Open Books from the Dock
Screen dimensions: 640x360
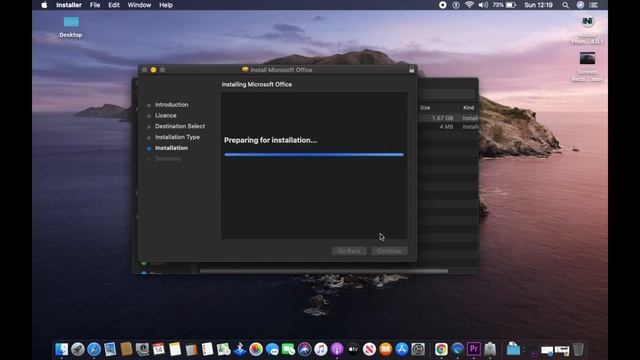click(x=386, y=349)
